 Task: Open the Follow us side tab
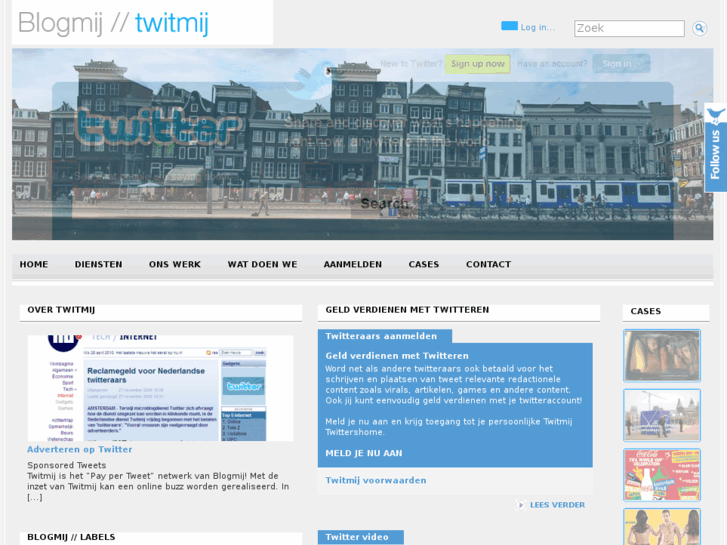coord(715,147)
